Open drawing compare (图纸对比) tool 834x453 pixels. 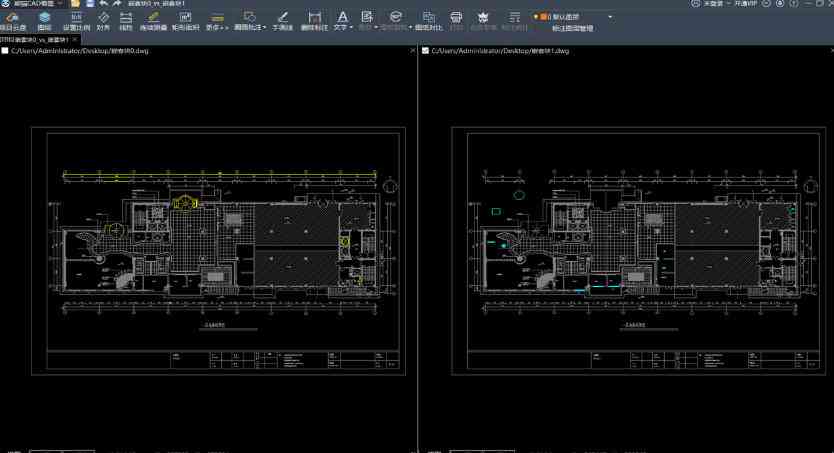pos(428,21)
